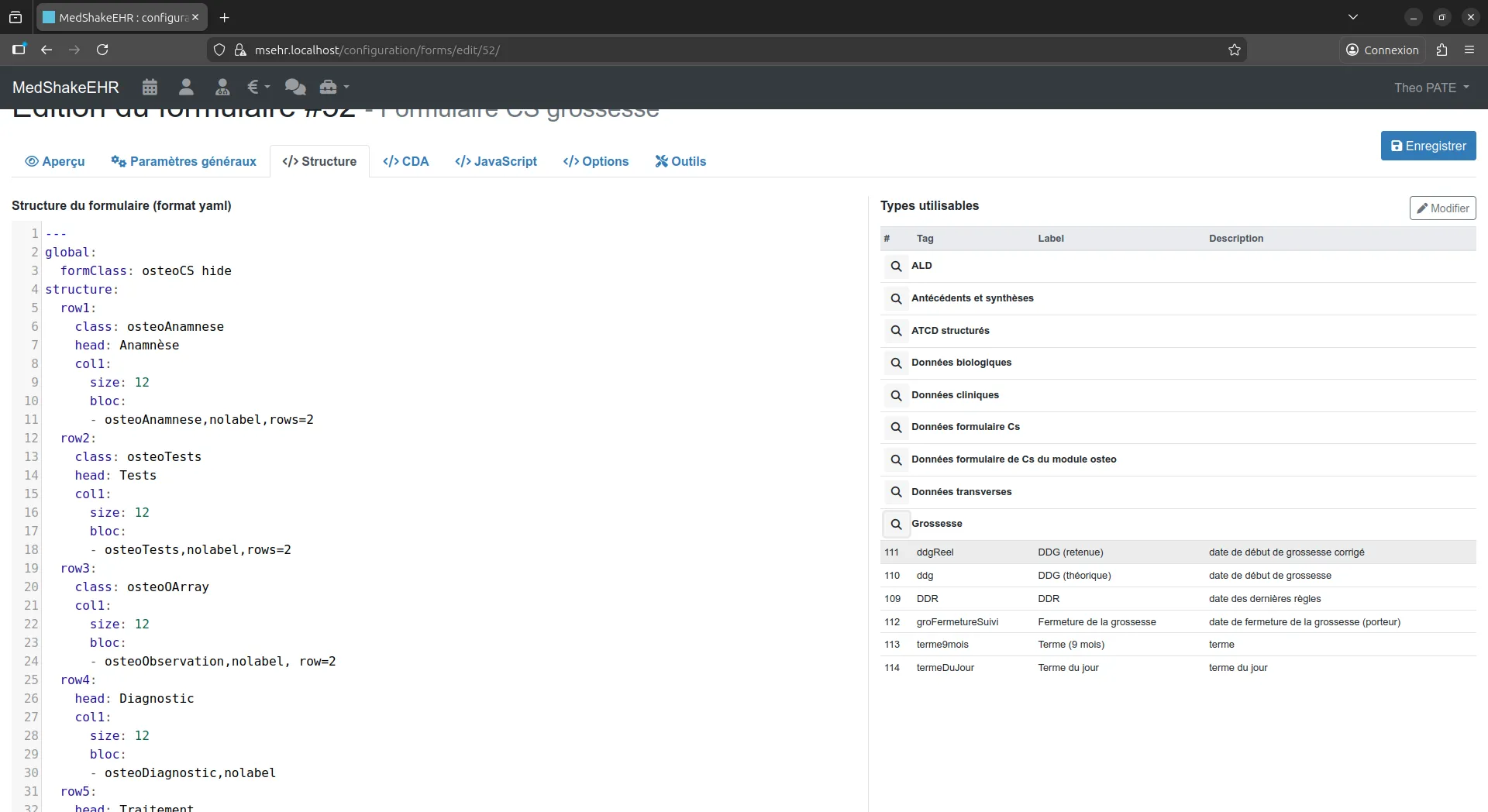Open the JavaScript tab

point(496,161)
